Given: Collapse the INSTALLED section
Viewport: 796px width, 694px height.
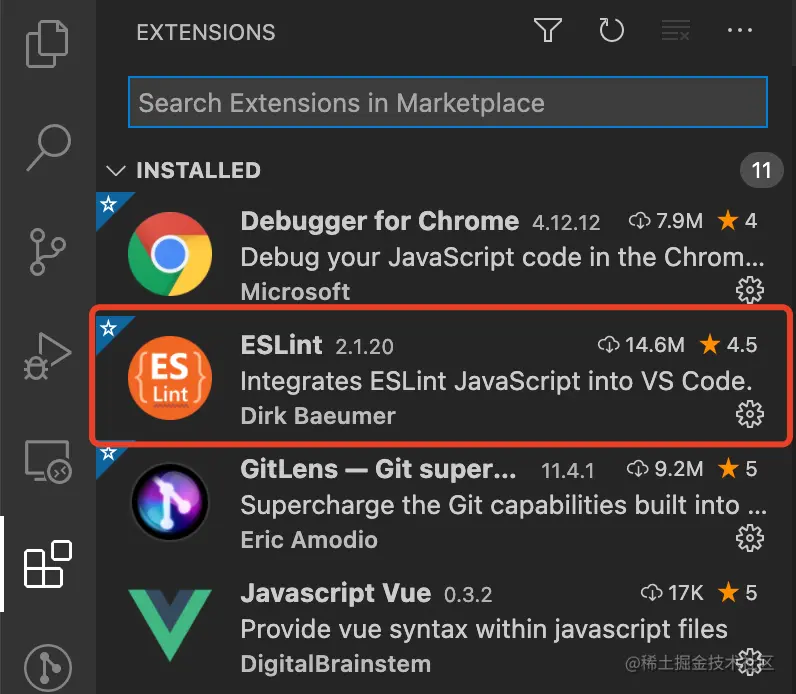Looking at the screenshot, I should tap(116, 171).
